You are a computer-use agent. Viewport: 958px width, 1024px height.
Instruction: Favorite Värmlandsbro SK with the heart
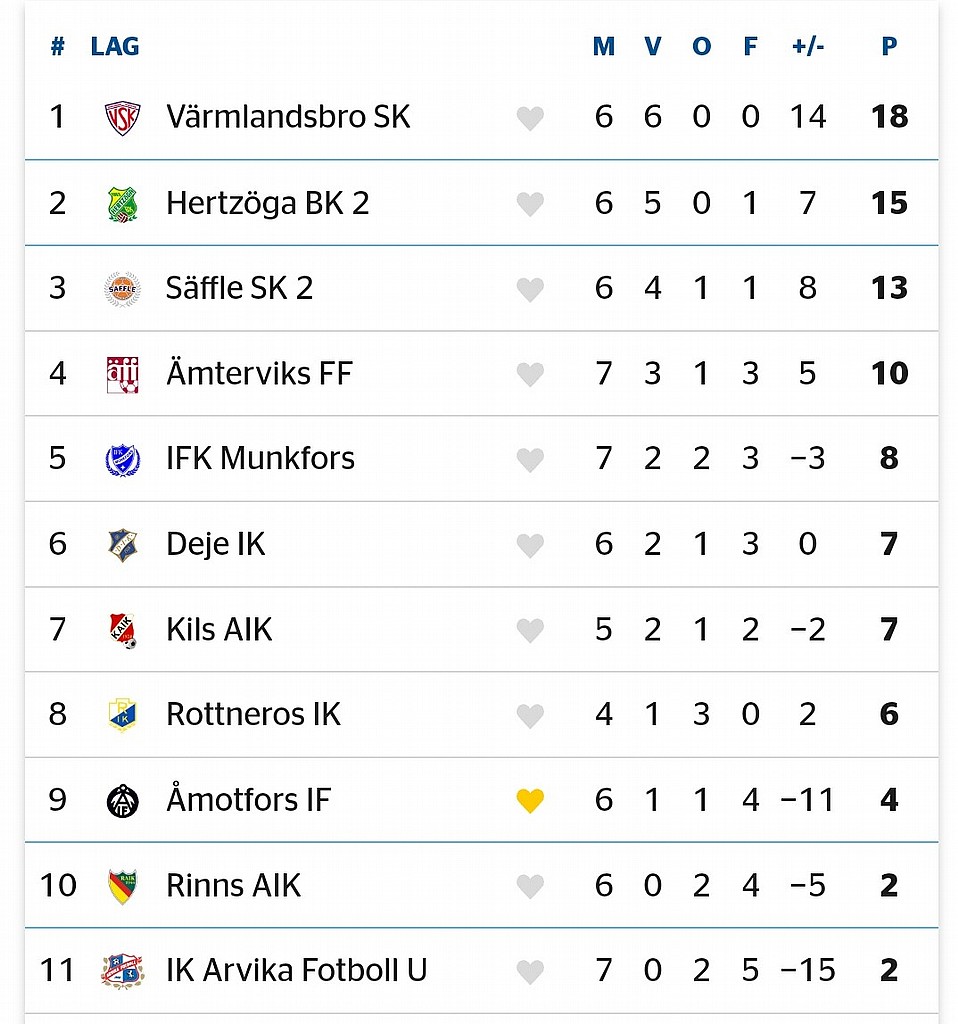coord(530,118)
